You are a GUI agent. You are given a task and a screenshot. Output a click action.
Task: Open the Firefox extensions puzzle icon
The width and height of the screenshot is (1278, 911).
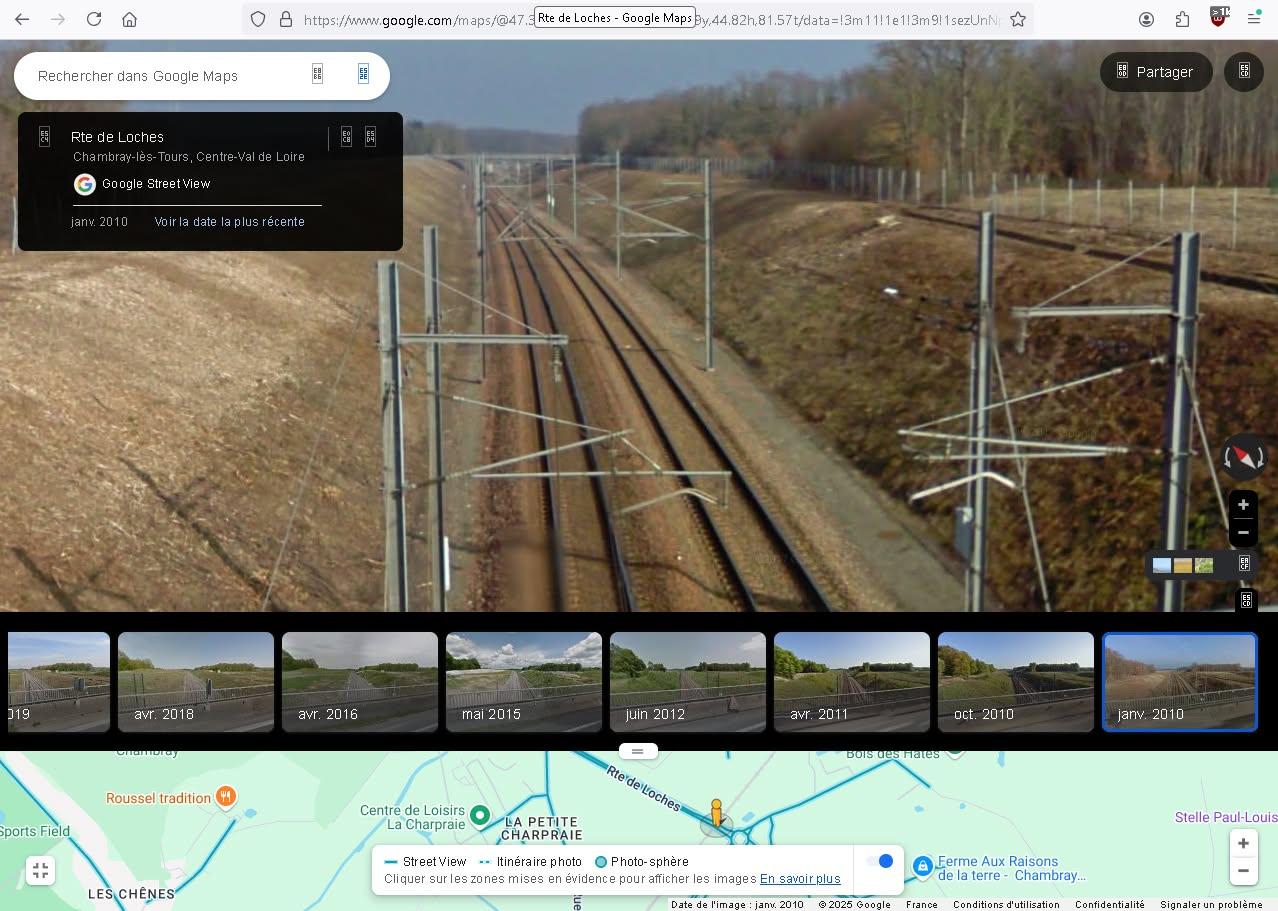[1183, 19]
